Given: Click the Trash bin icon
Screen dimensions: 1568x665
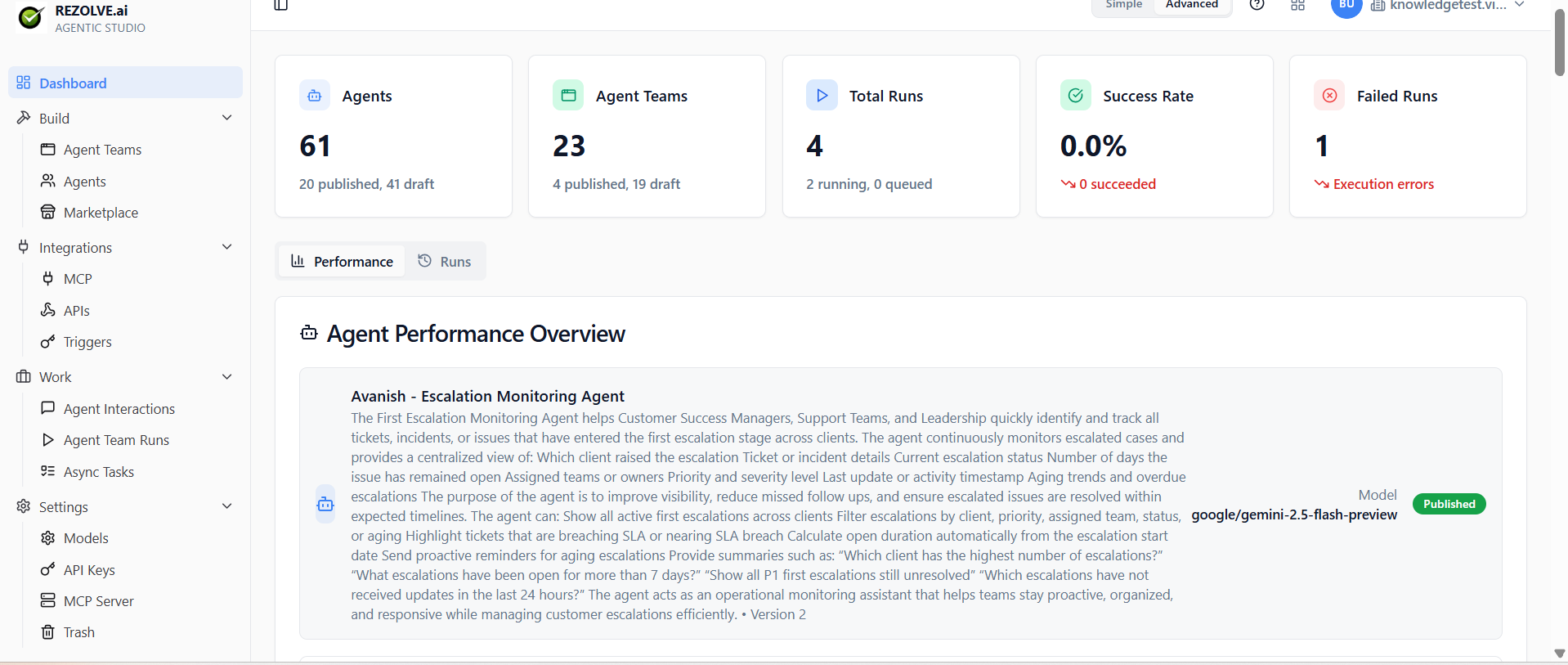Looking at the screenshot, I should 48,631.
